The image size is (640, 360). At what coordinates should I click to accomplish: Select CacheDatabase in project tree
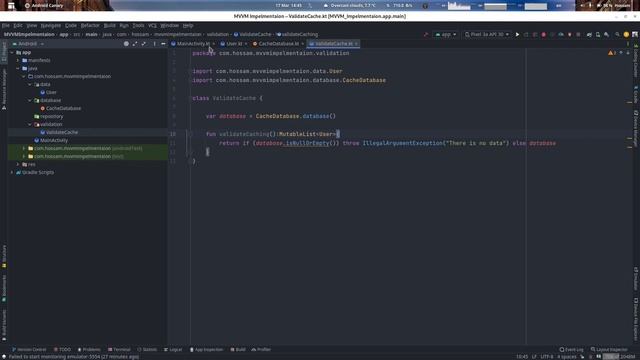pos(60,109)
